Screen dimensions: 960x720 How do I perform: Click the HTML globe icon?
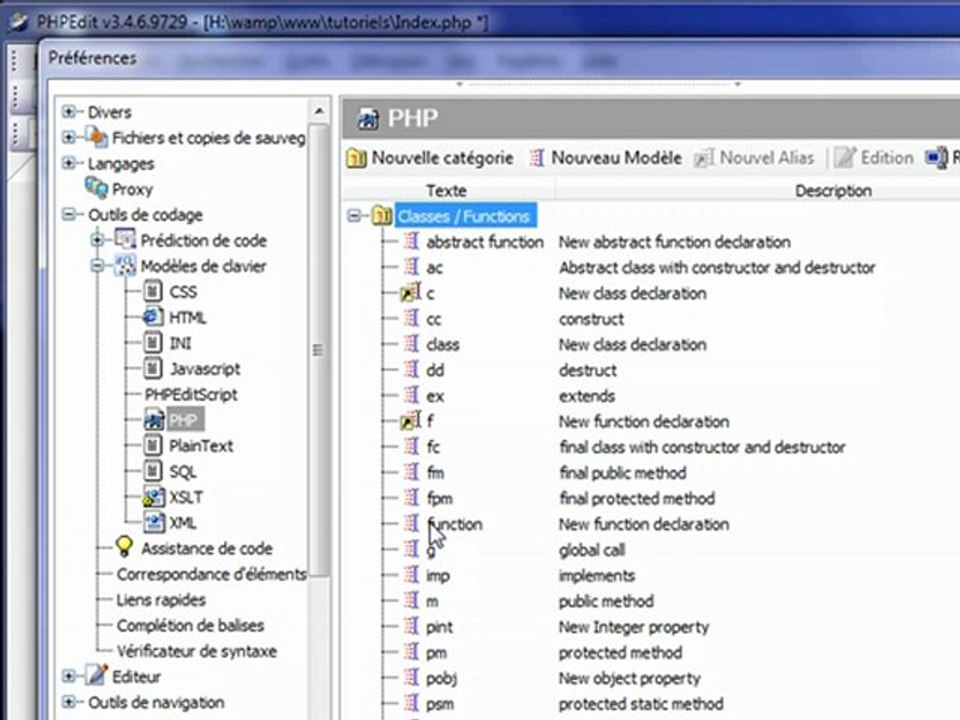tap(152, 317)
